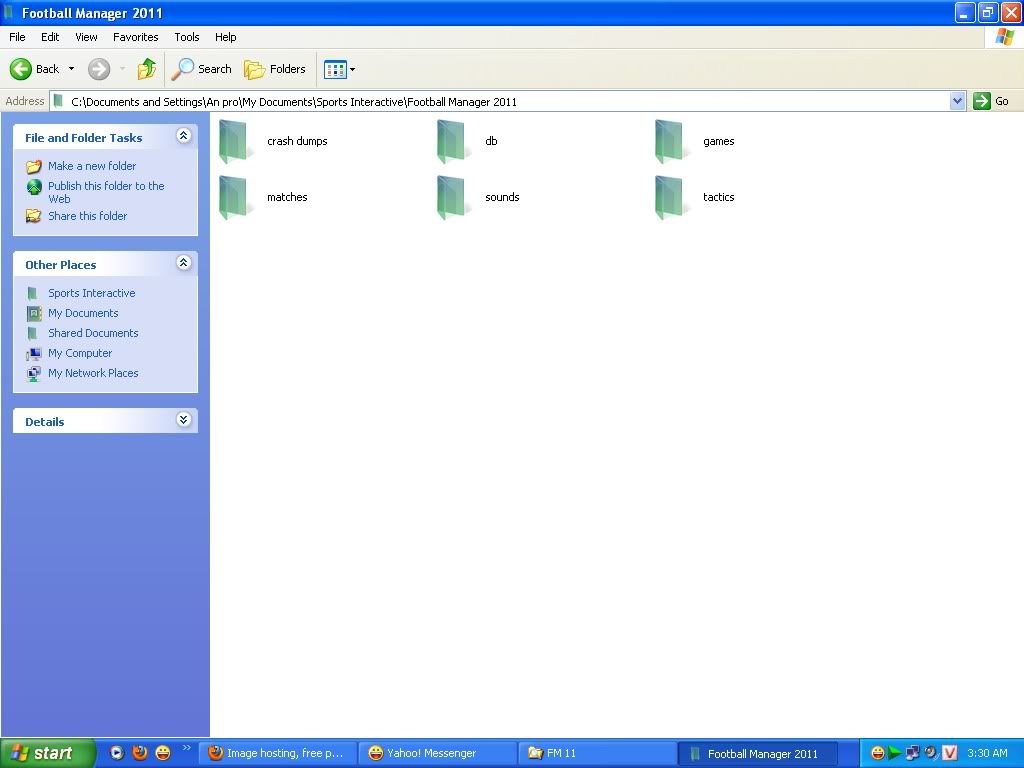Open the Help menu
The height and width of the screenshot is (768, 1024).
[x=225, y=37]
